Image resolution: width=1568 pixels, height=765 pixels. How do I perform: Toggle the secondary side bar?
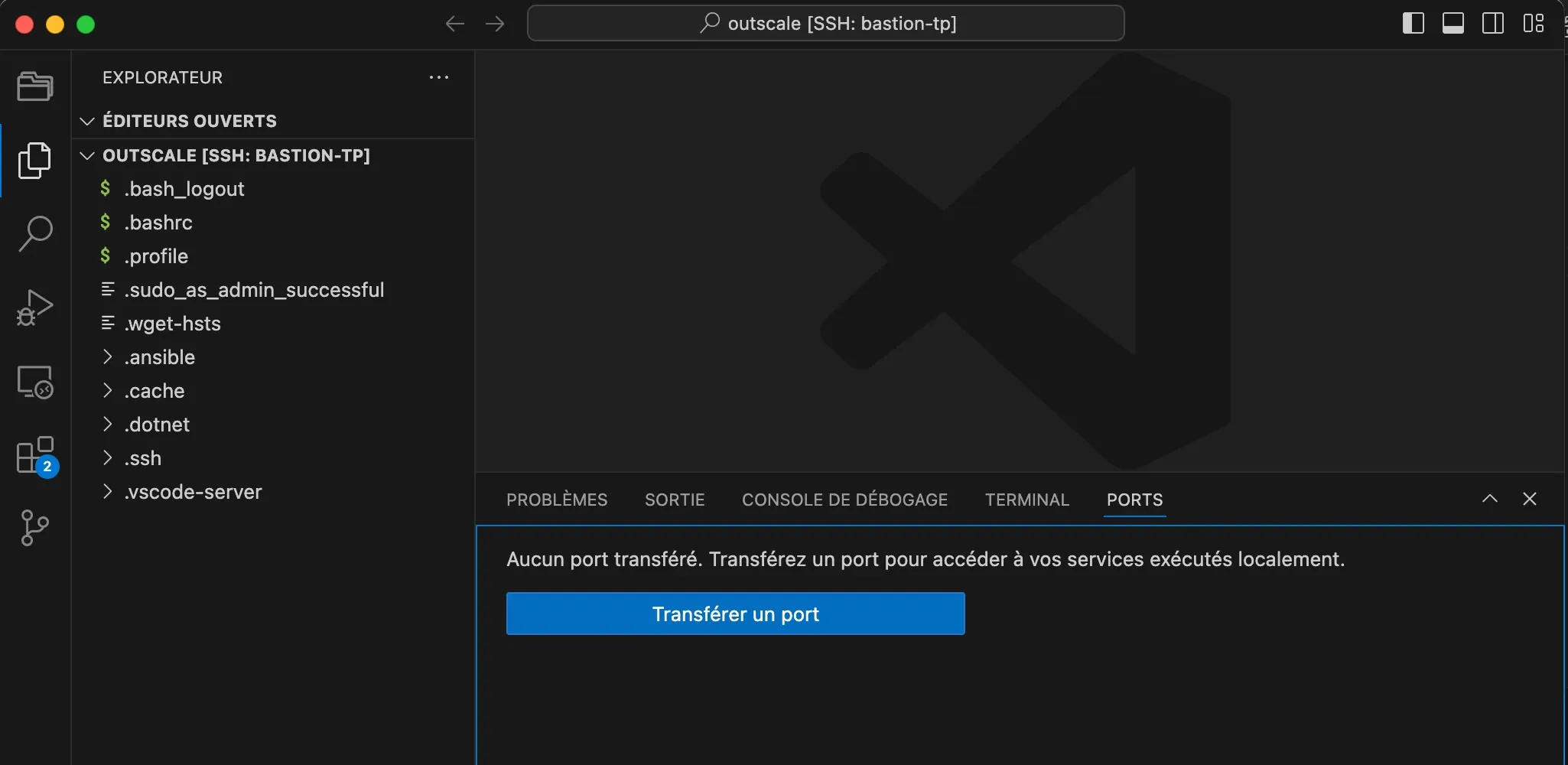pyautogui.click(x=1493, y=24)
